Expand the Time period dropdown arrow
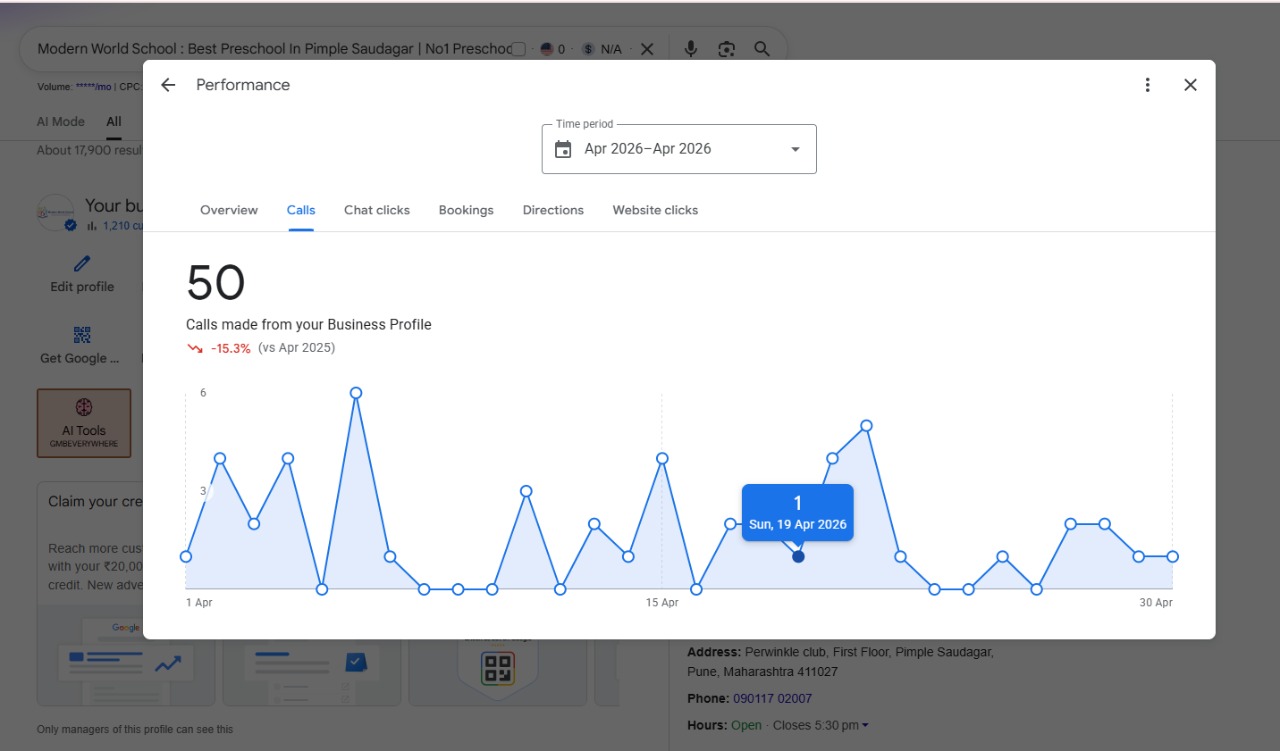1280x751 pixels. 796,149
